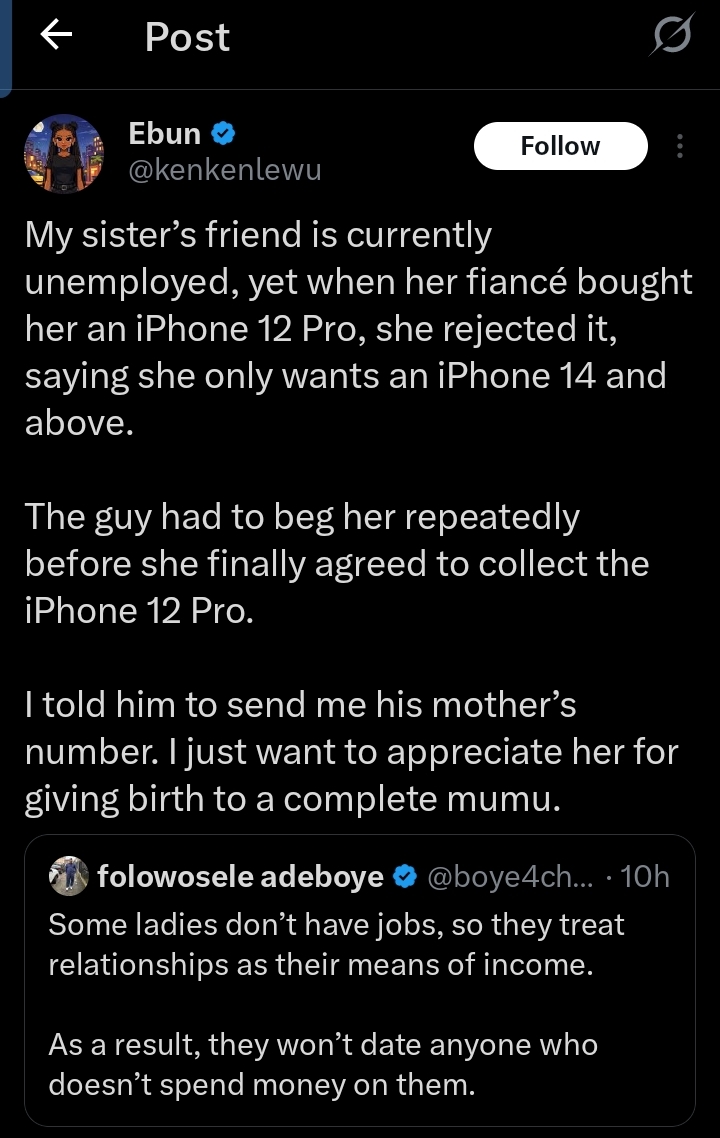Viewport: 720px width, 1138px height.
Task: Open folowosele adeboye's profile name
Action: (240, 877)
